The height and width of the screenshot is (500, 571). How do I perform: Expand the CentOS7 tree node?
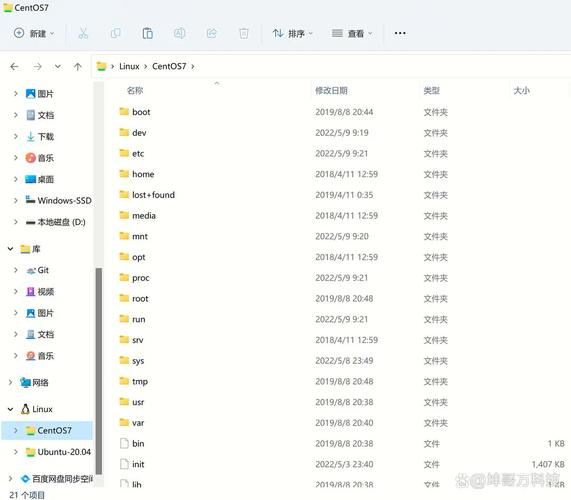[15, 430]
